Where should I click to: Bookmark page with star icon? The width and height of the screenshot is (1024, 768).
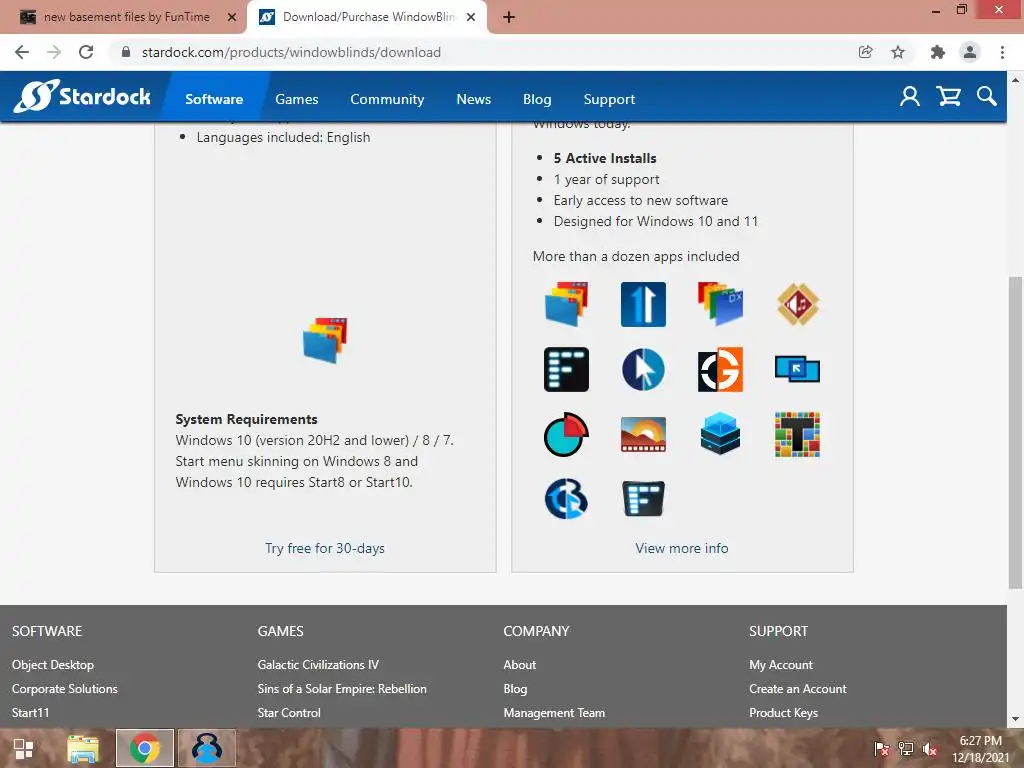click(x=898, y=52)
